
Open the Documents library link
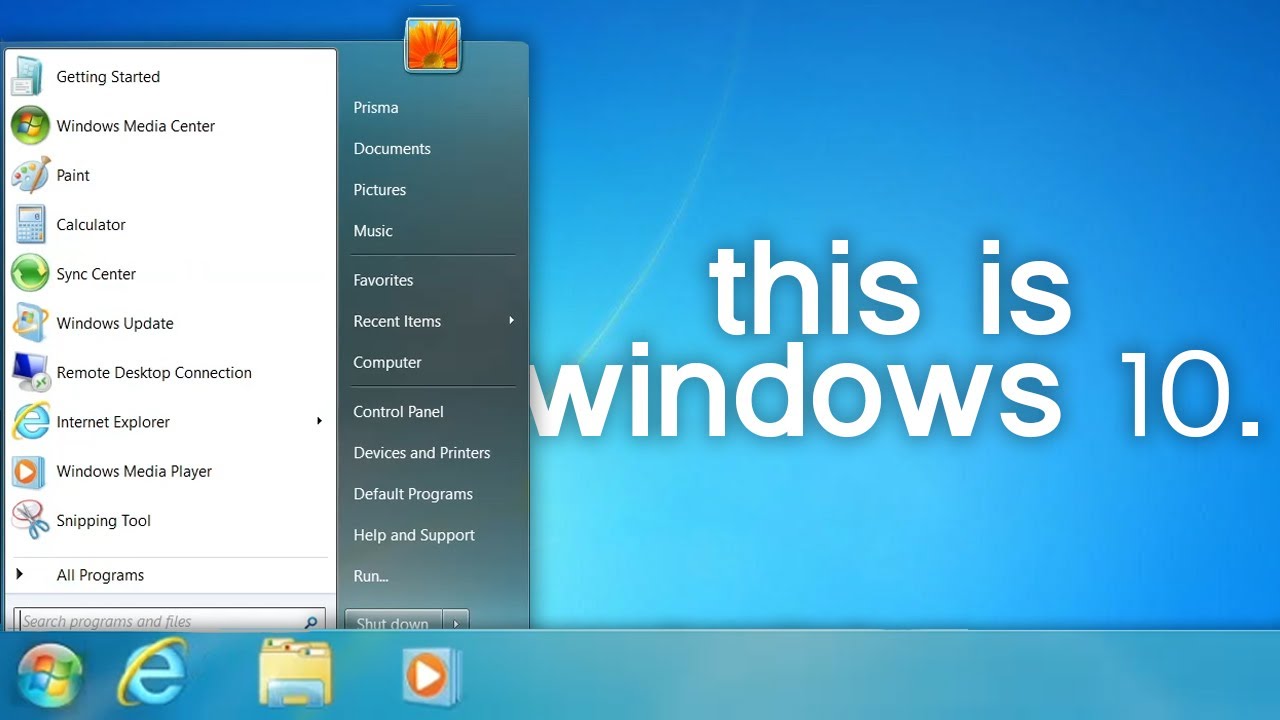tap(391, 149)
